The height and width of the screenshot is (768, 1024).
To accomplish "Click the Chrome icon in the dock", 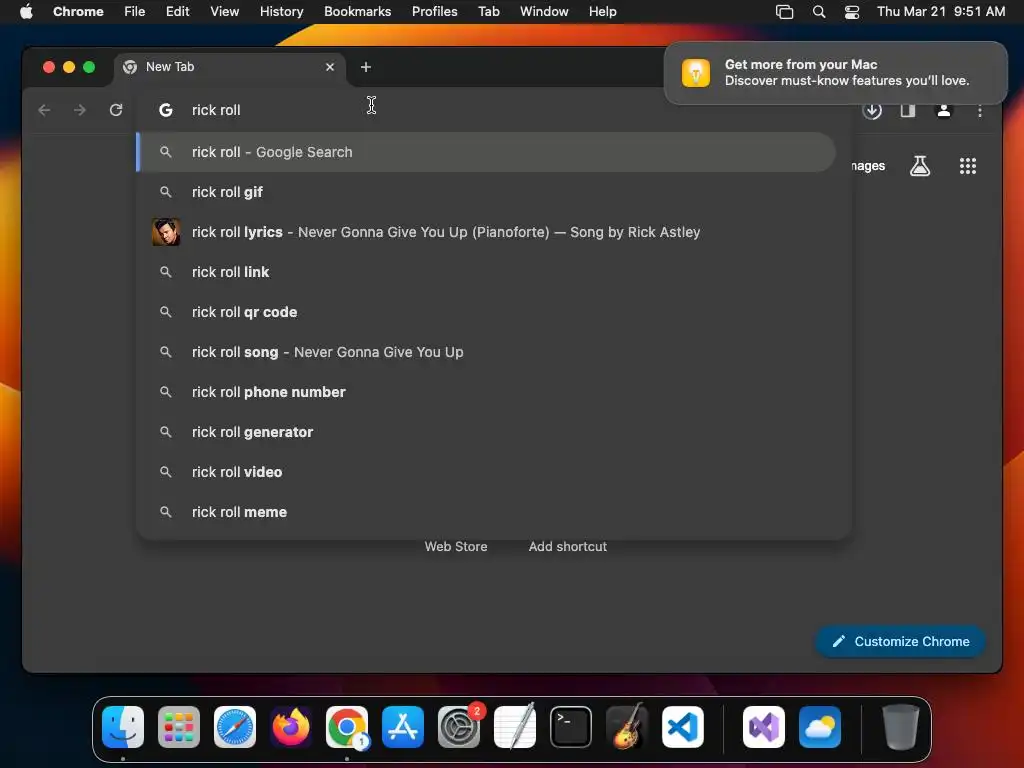I will pos(347,727).
